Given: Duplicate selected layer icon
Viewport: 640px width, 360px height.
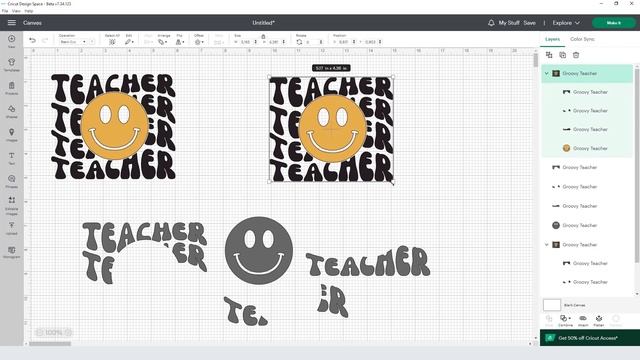Looking at the screenshot, I should [x=562, y=55].
